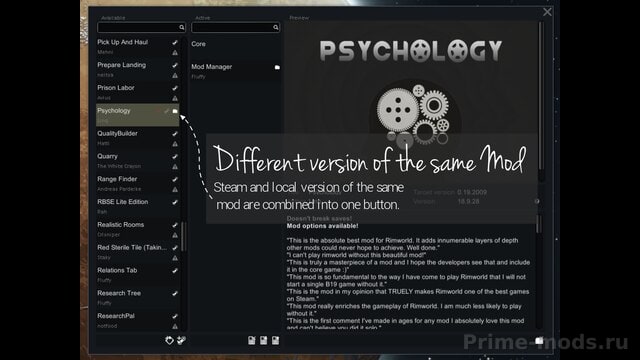Click warning triangle on Realistic Rooms row
The height and width of the screenshot is (360, 640).
pos(175,236)
